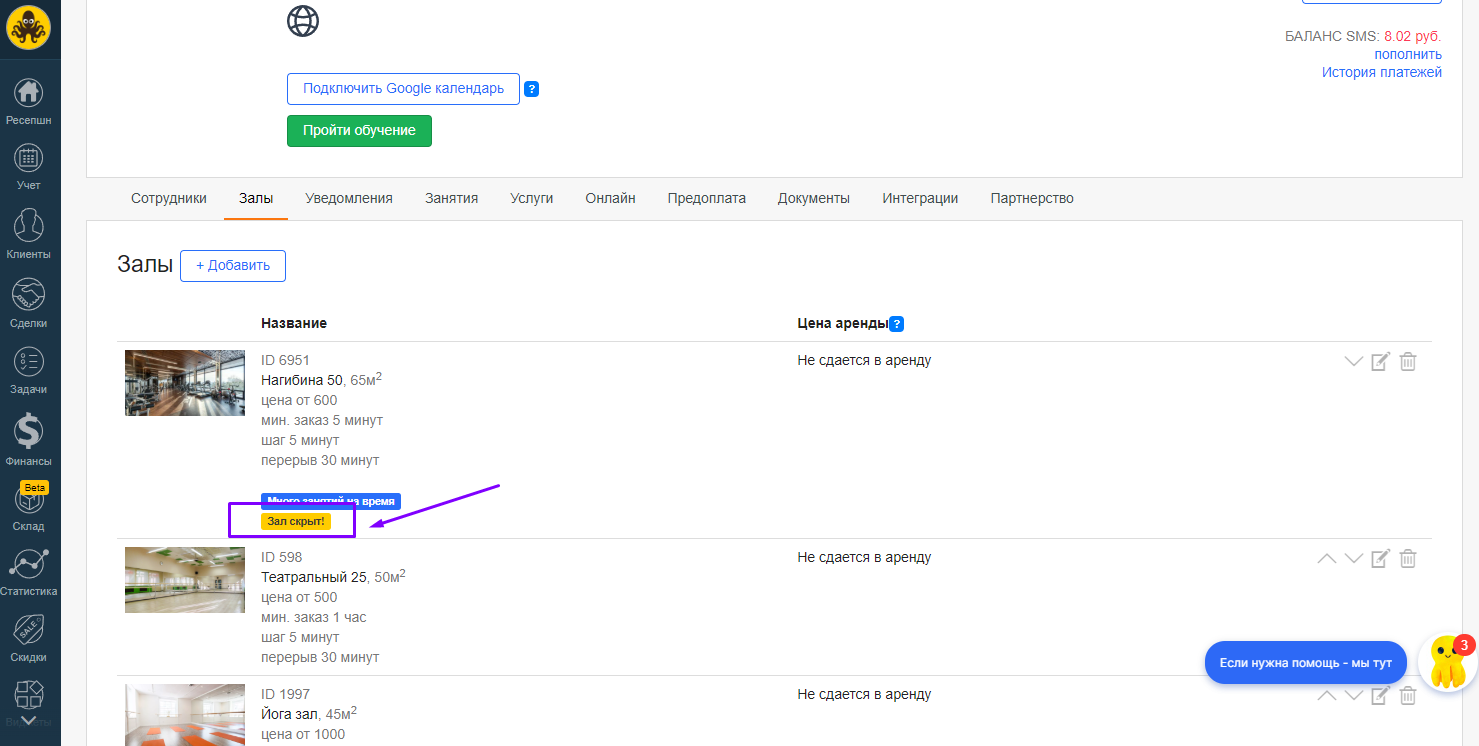Screen dimensions: 1479x746
Task: Open the Скидки section
Action: pos(29,638)
